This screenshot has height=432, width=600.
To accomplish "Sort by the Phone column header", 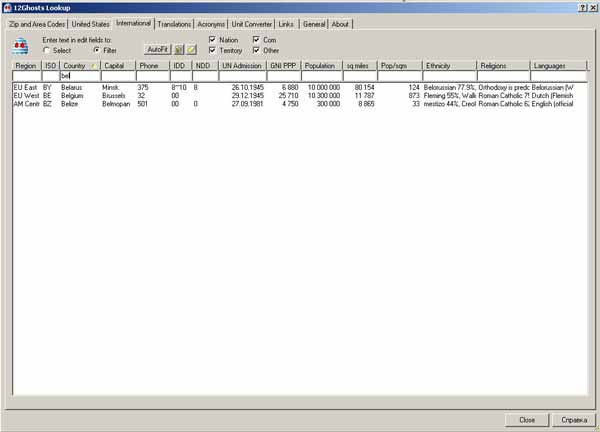I will click(x=153, y=66).
